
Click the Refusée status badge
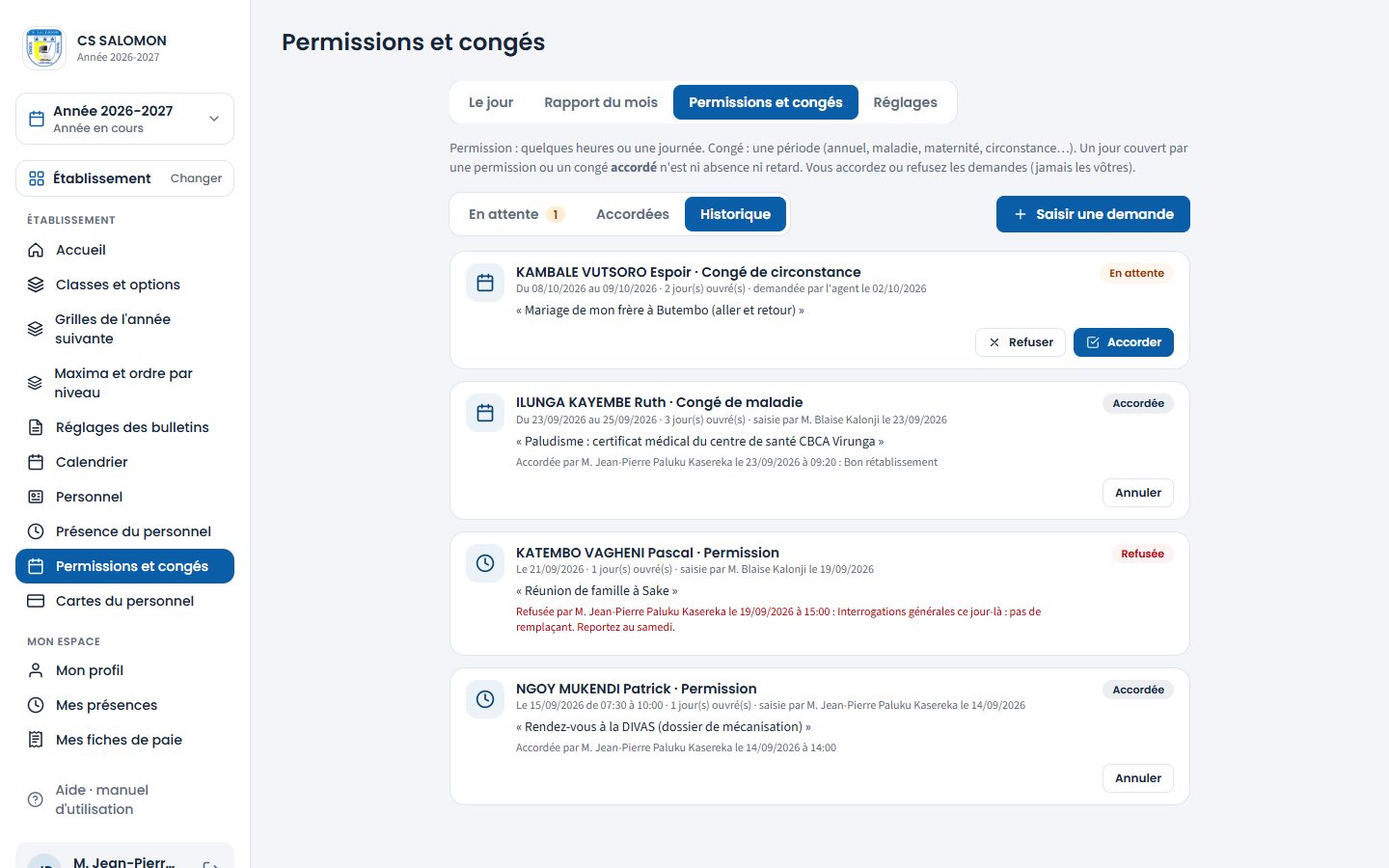(1142, 554)
